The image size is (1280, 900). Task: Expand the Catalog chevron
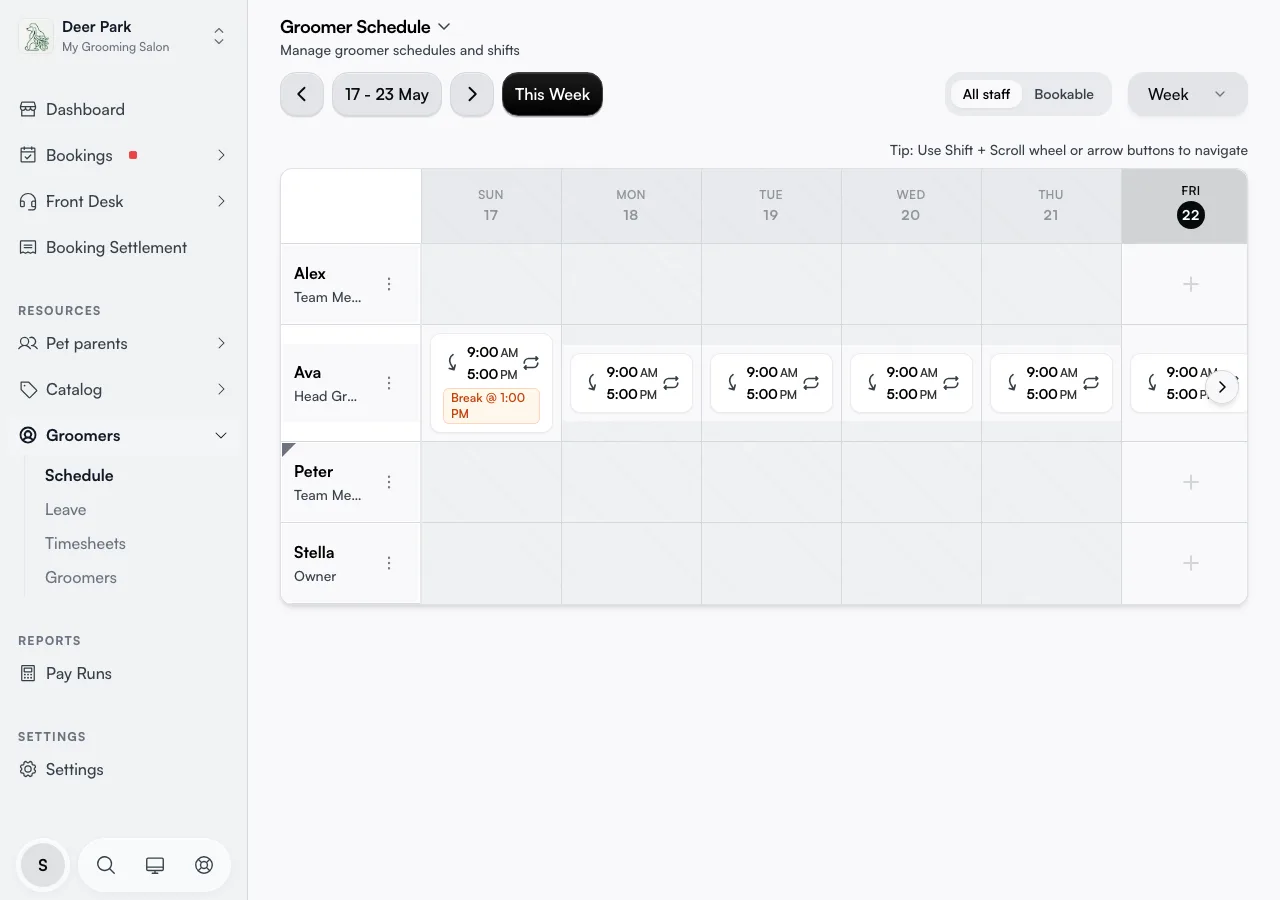221,390
